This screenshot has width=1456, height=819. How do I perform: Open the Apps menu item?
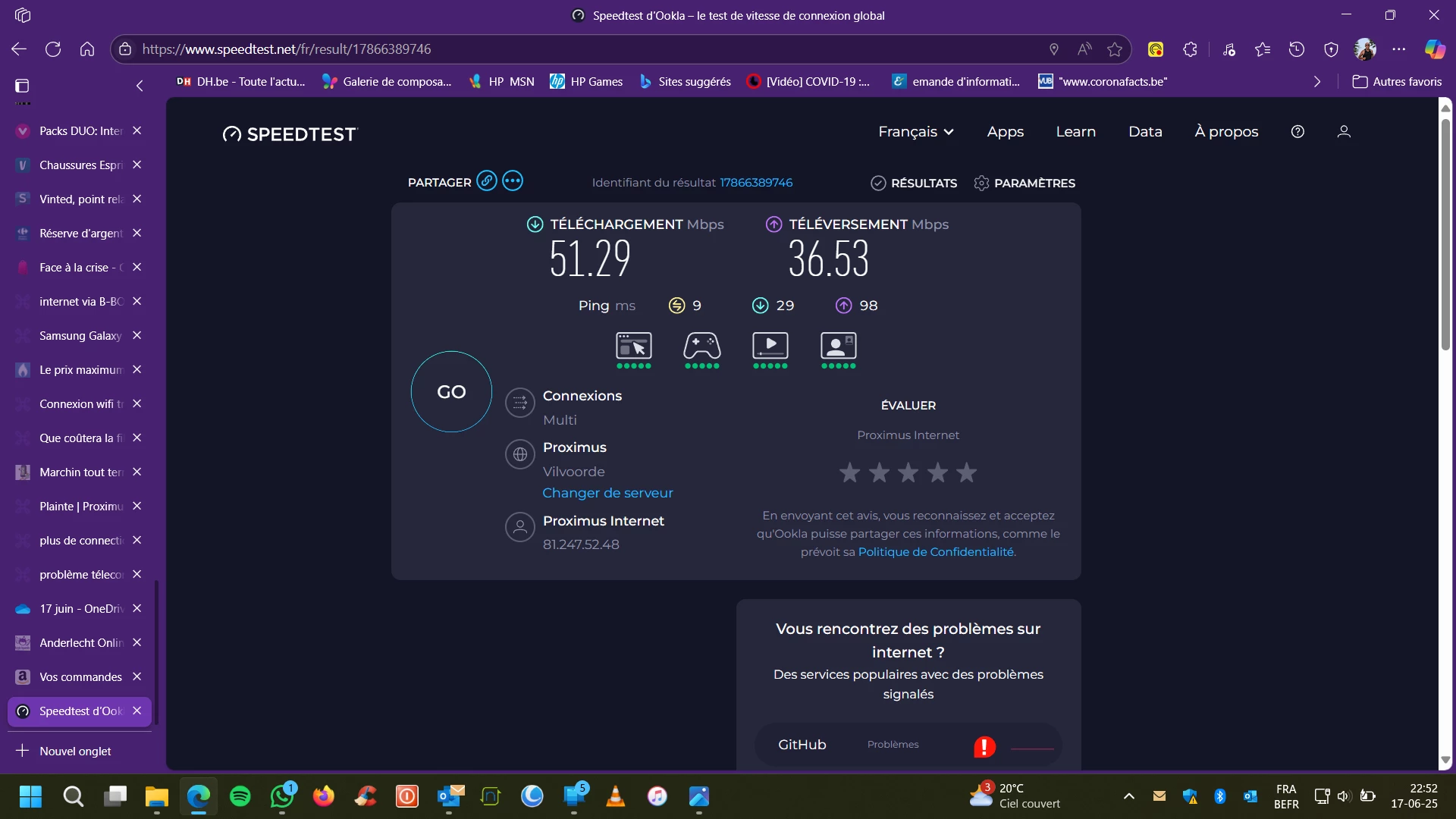1005,132
